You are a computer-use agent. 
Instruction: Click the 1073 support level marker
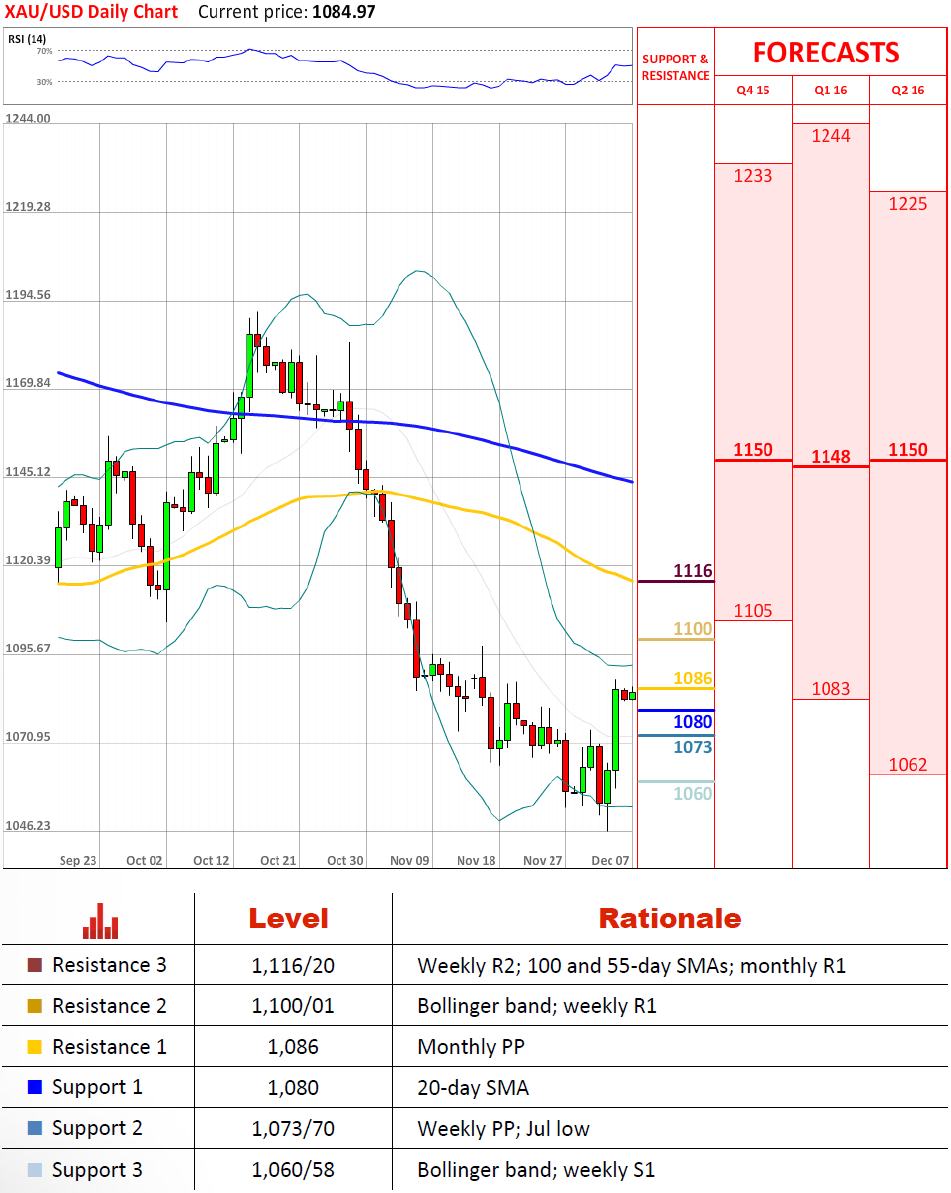692,747
